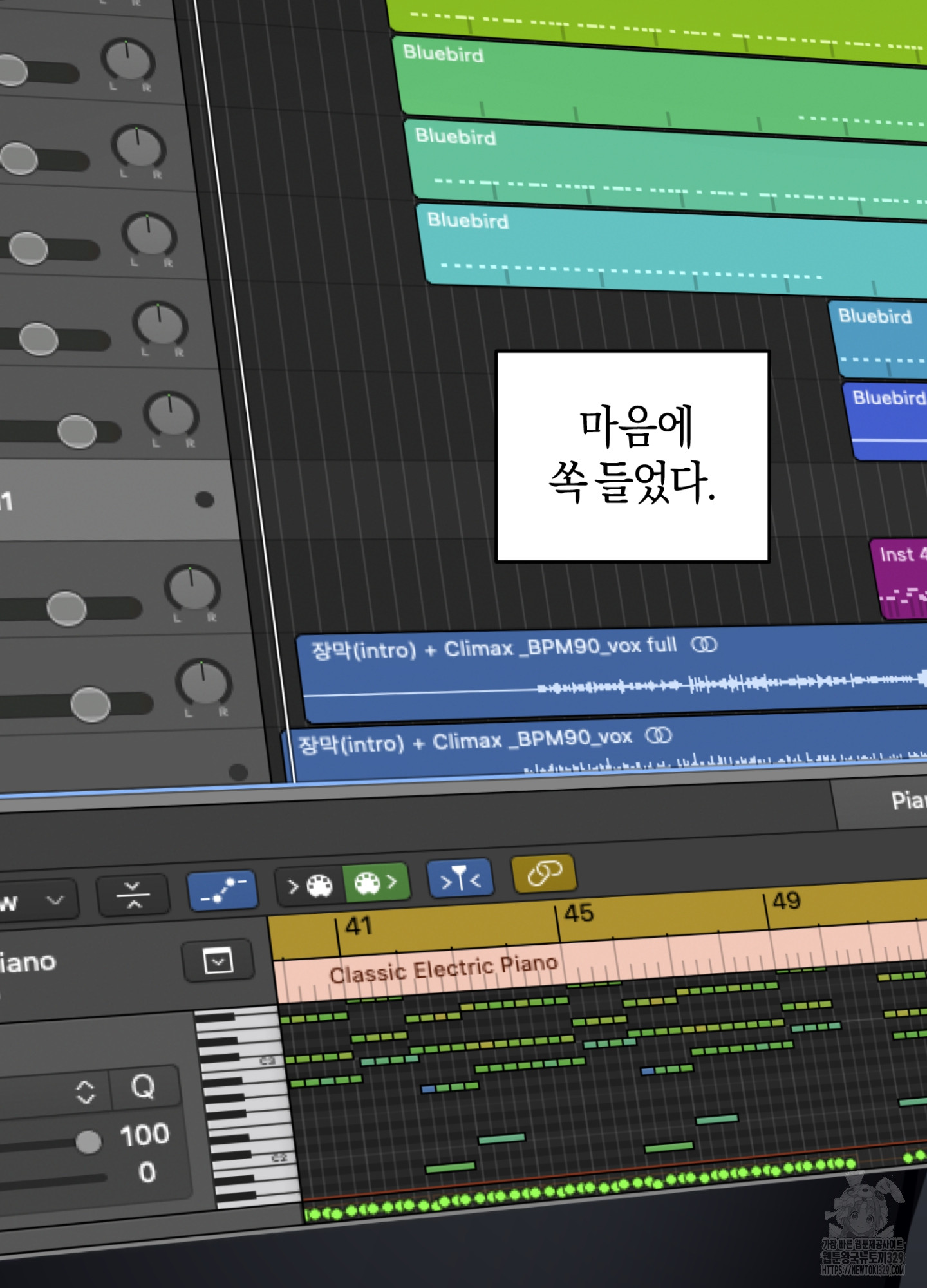The width and height of the screenshot is (927, 1288).
Task: Click the green MIDI Out palette button
Action: [x=376, y=882]
